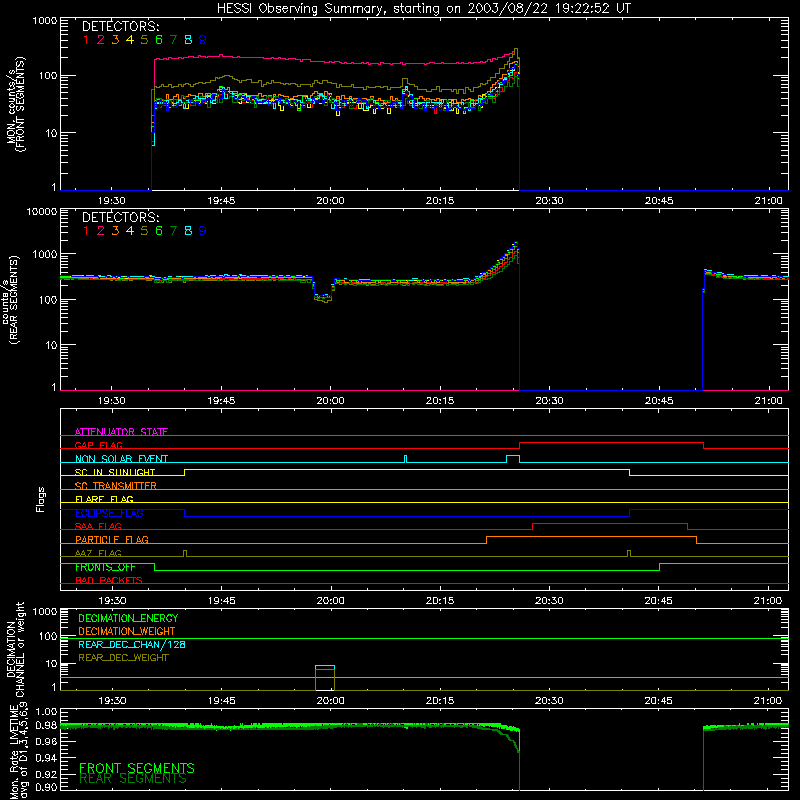Screen dimensions: 800x800
Task: Click the REAR_DEC_CHAN/128 legend label
Action: [x=132, y=644]
